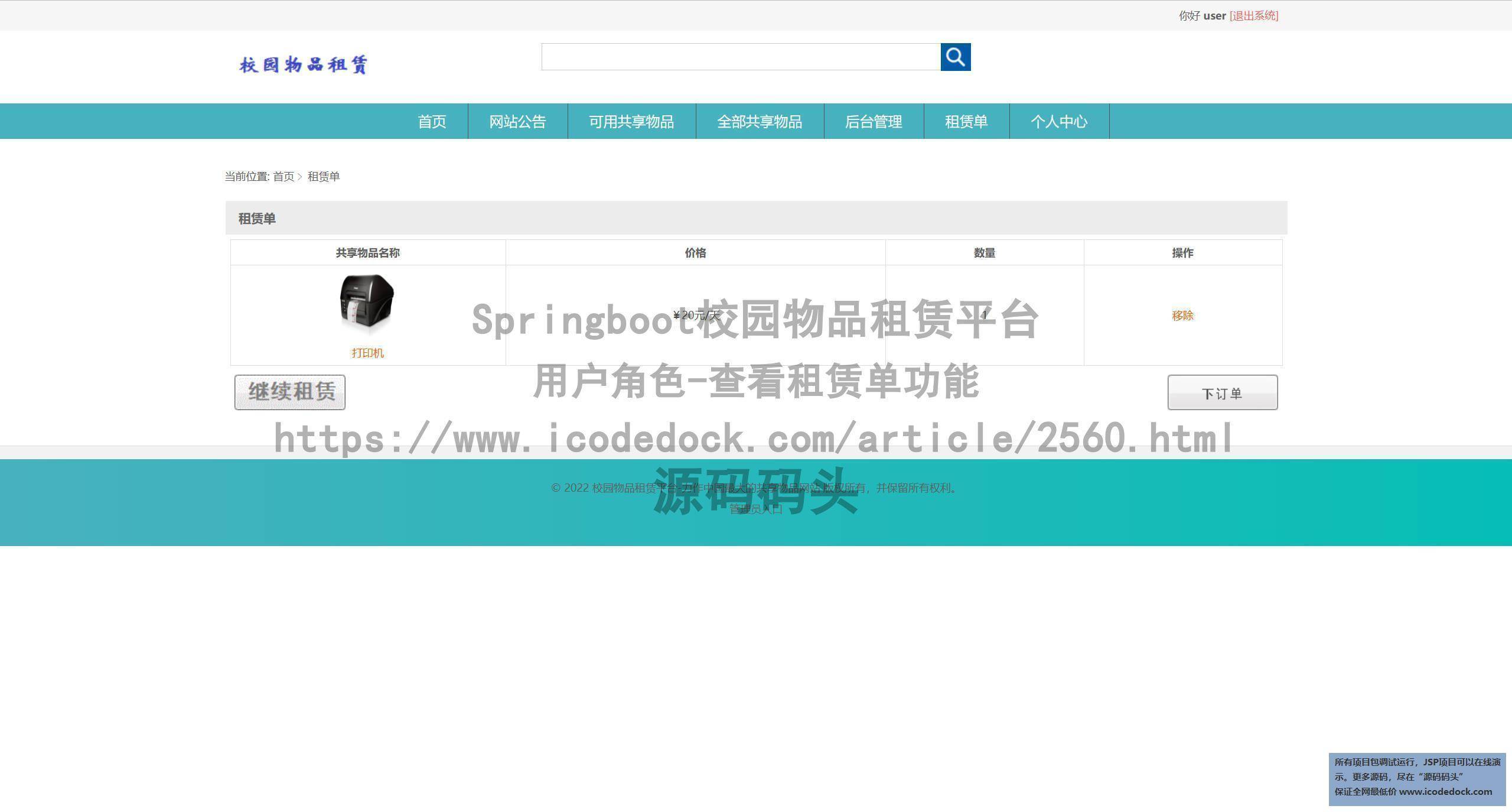
Task: Open the 网站公告 navigation item
Action: (x=517, y=122)
